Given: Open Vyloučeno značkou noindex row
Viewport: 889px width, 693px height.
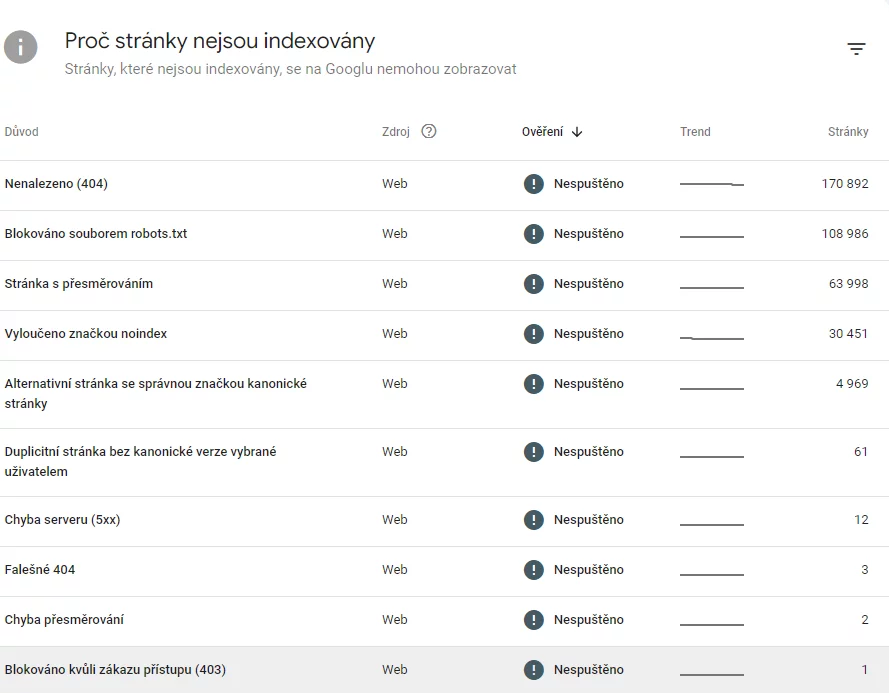Looking at the screenshot, I should click(444, 335).
